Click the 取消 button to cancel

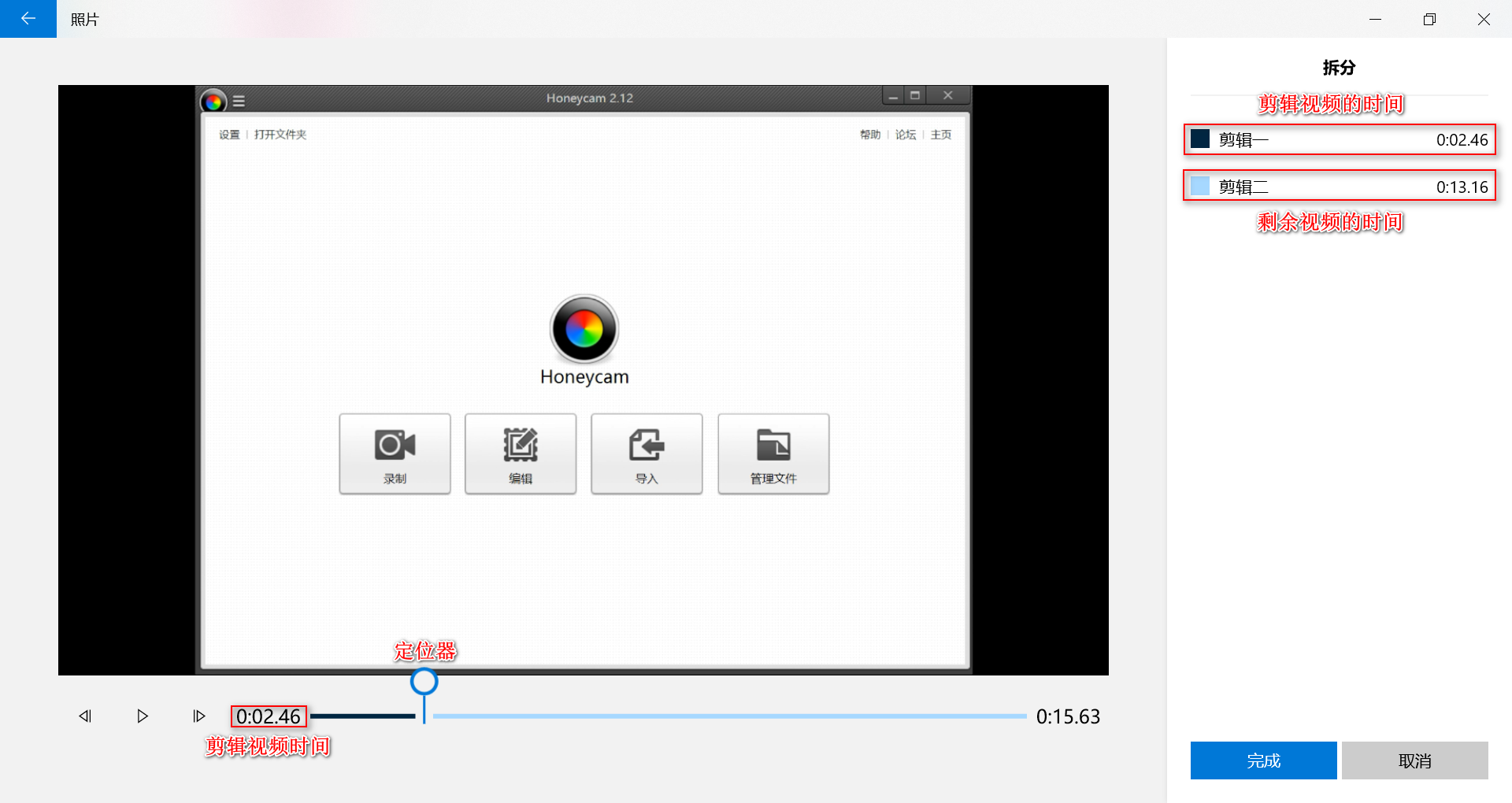pos(1415,760)
